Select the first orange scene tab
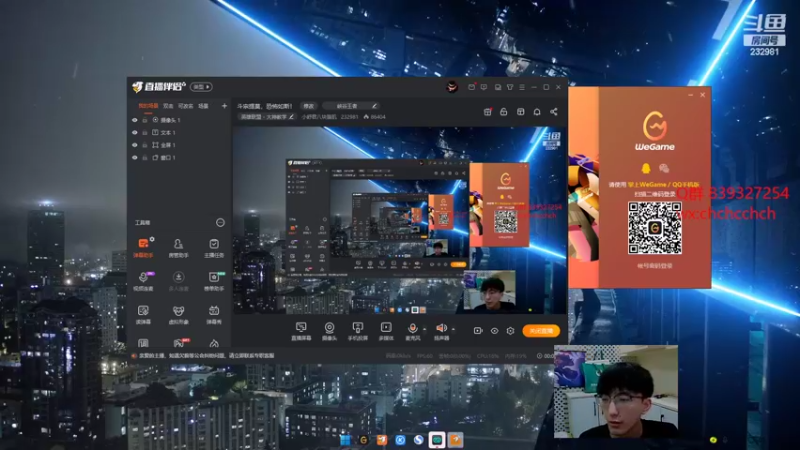The image size is (800, 450). point(148,106)
